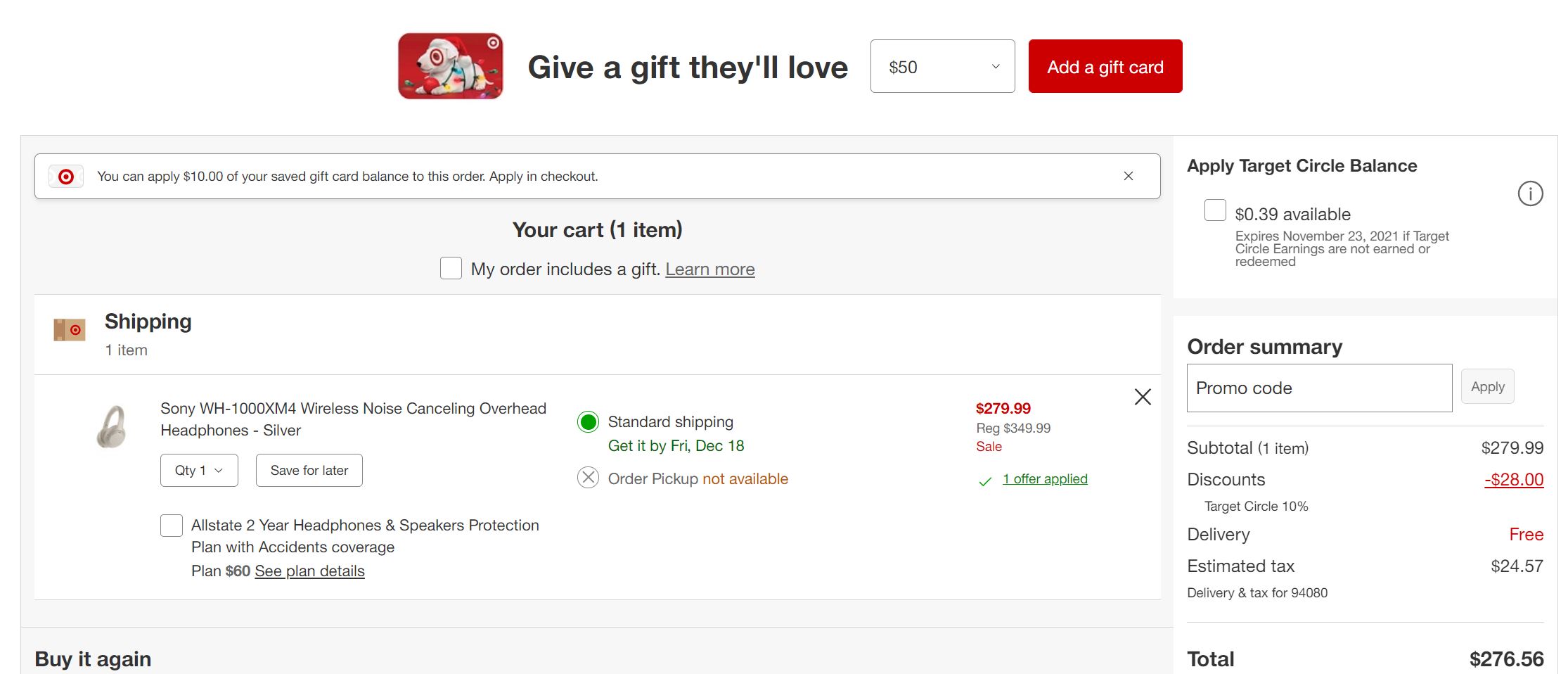Click the Order Pickup unavailable icon
The width and height of the screenshot is (1568, 674).
click(x=588, y=478)
